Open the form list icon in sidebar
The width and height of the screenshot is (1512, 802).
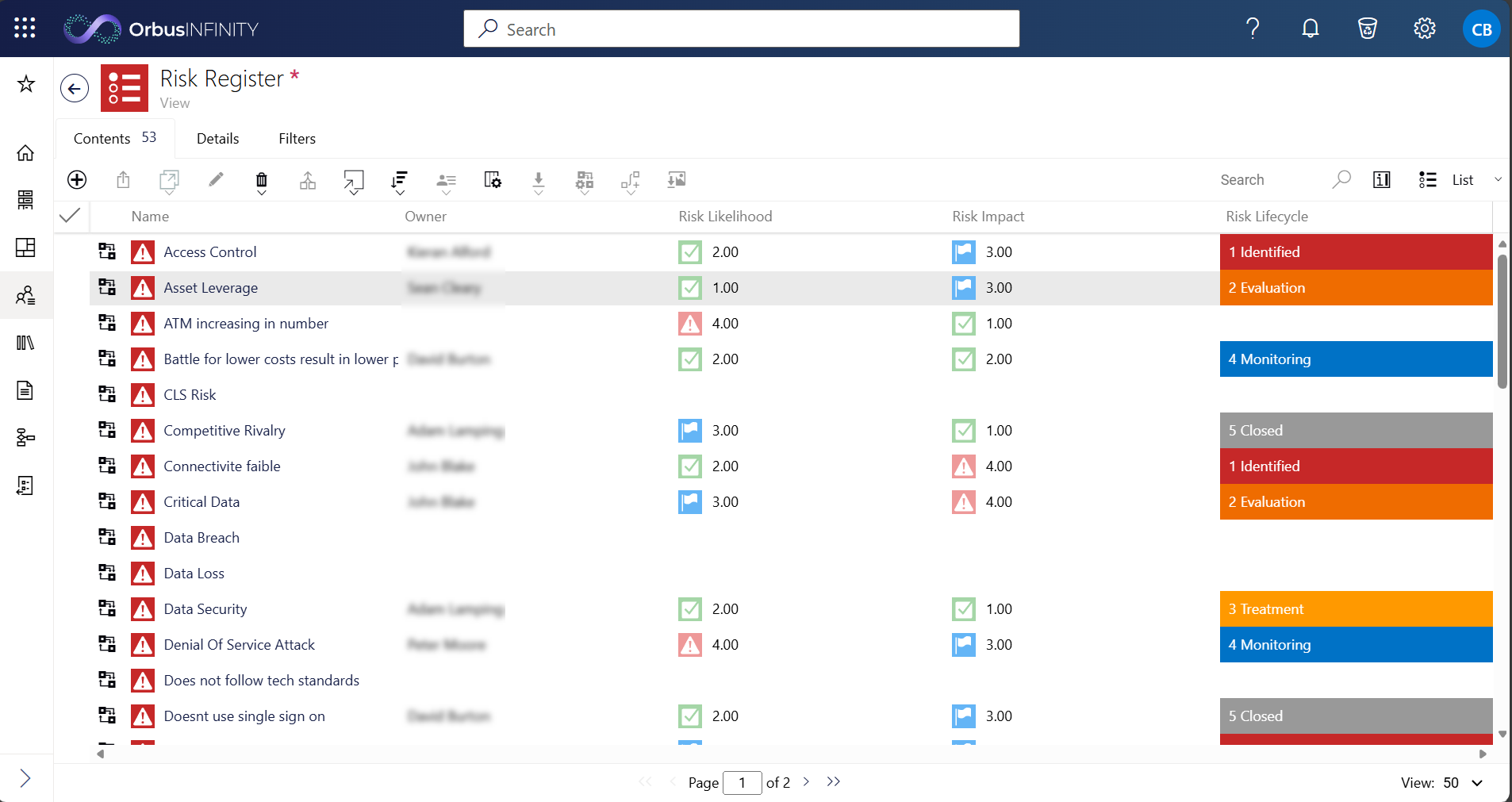tap(26, 485)
